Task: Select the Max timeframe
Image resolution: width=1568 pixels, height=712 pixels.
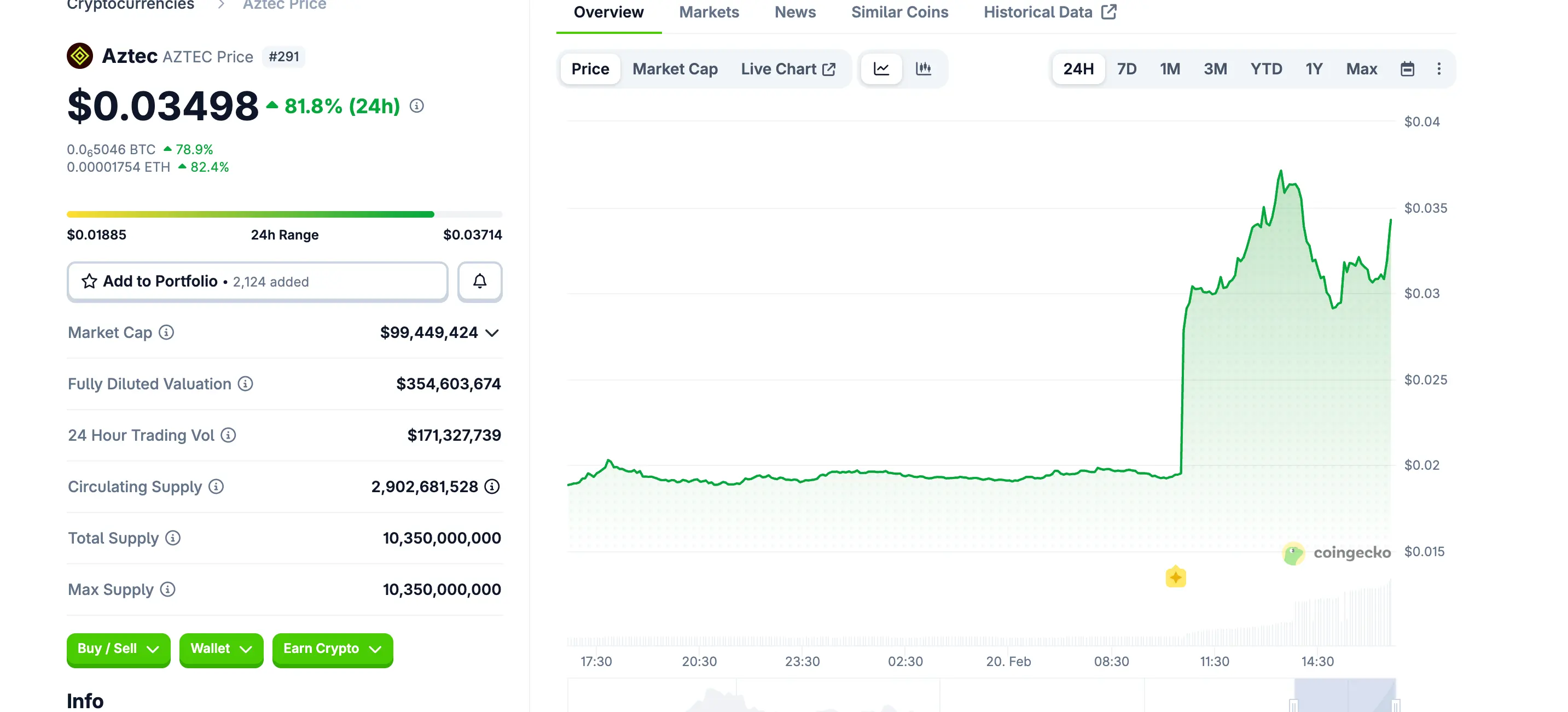Action: pyautogui.click(x=1362, y=69)
